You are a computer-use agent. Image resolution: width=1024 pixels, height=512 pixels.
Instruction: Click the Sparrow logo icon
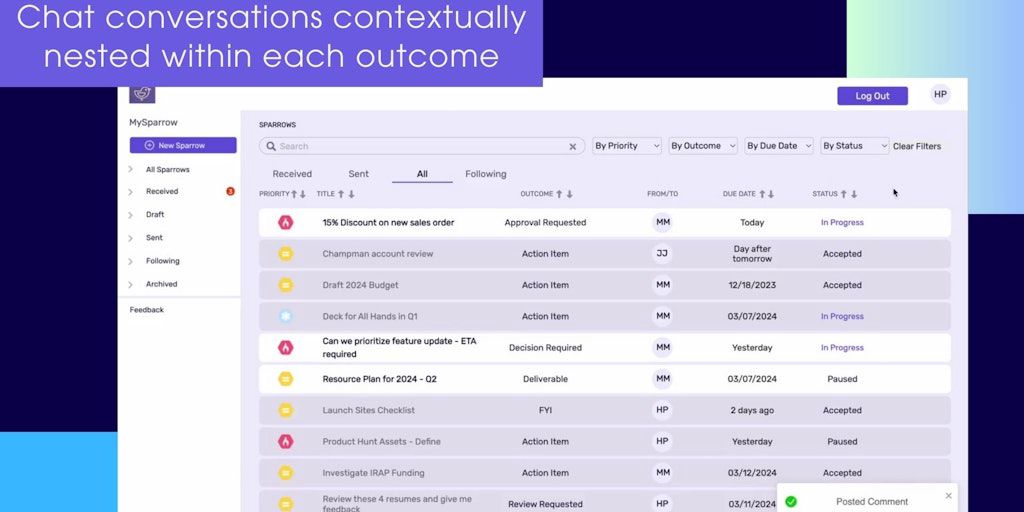143,94
